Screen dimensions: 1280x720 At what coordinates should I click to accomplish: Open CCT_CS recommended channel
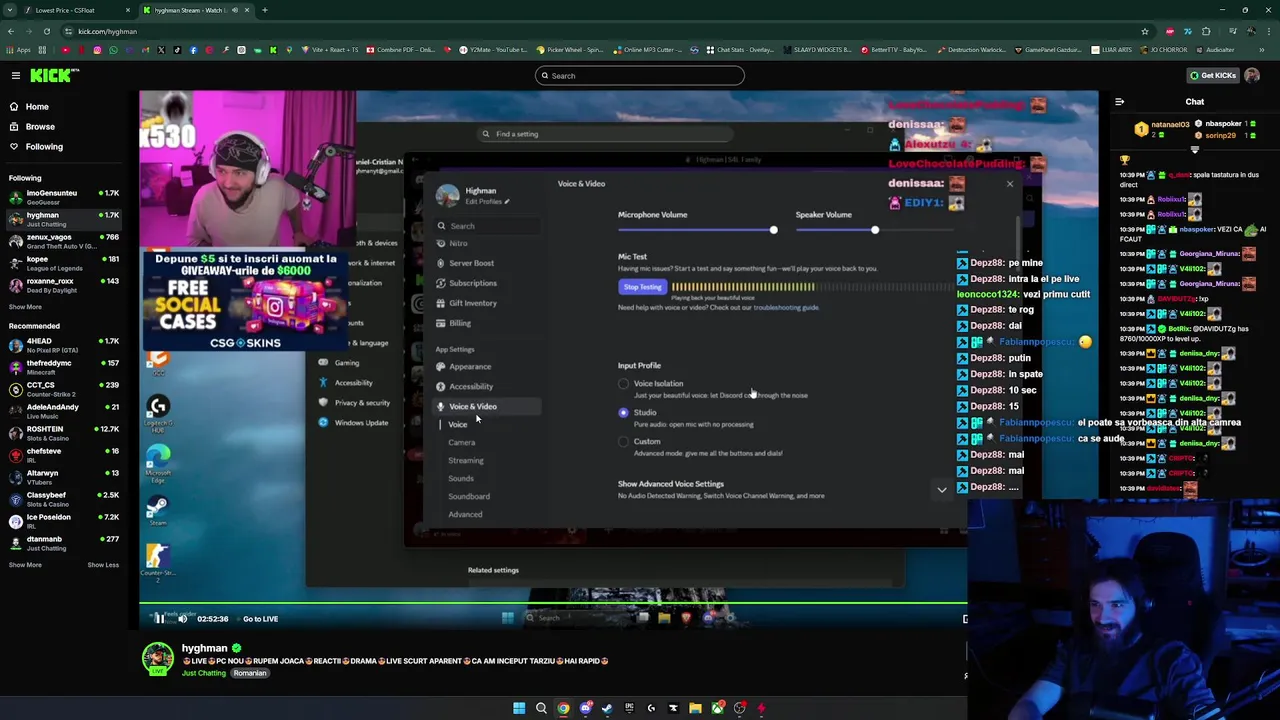[65, 389]
